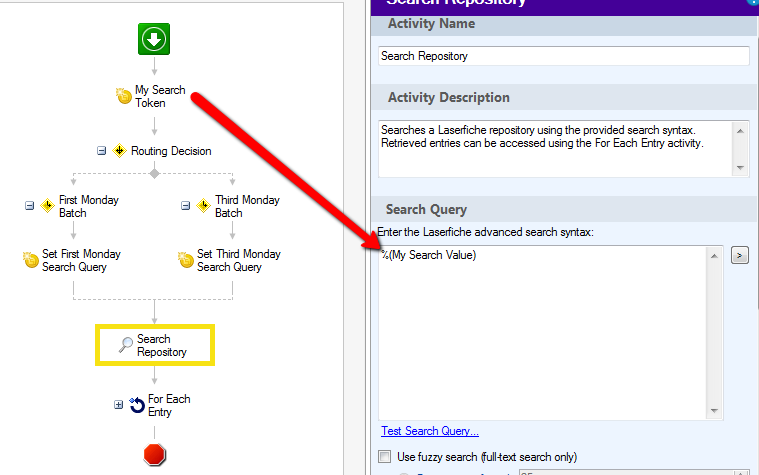Collapse the Third Monday Batch branch
759x475 pixels.
tap(185, 206)
